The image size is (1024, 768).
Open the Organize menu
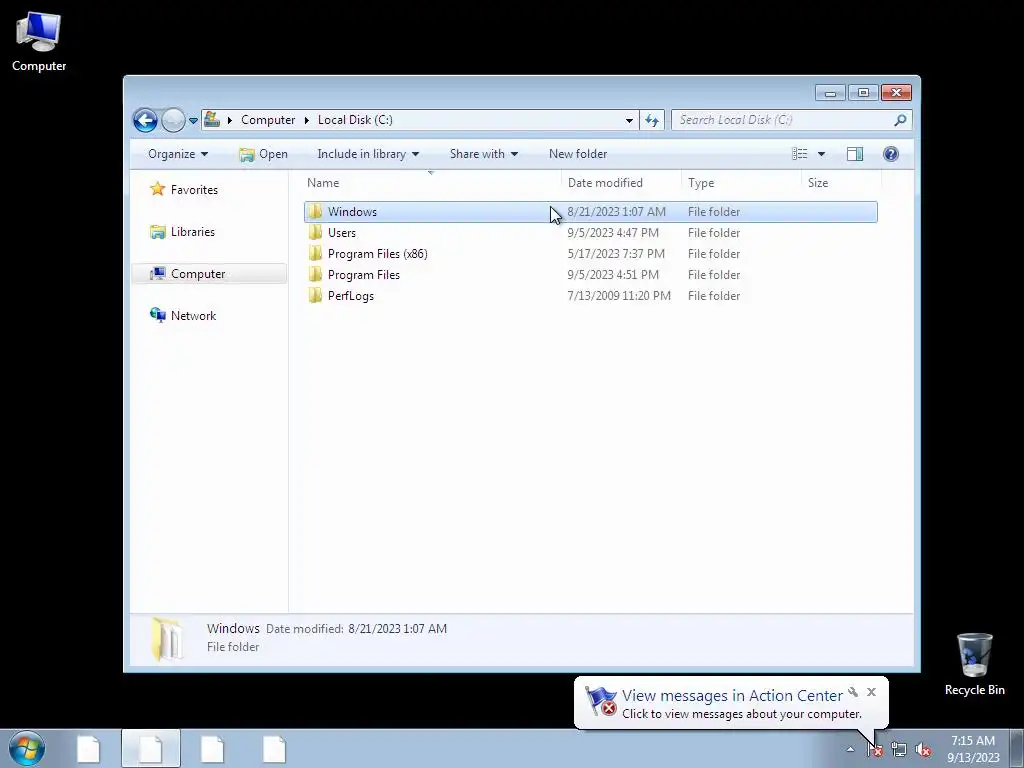click(178, 154)
